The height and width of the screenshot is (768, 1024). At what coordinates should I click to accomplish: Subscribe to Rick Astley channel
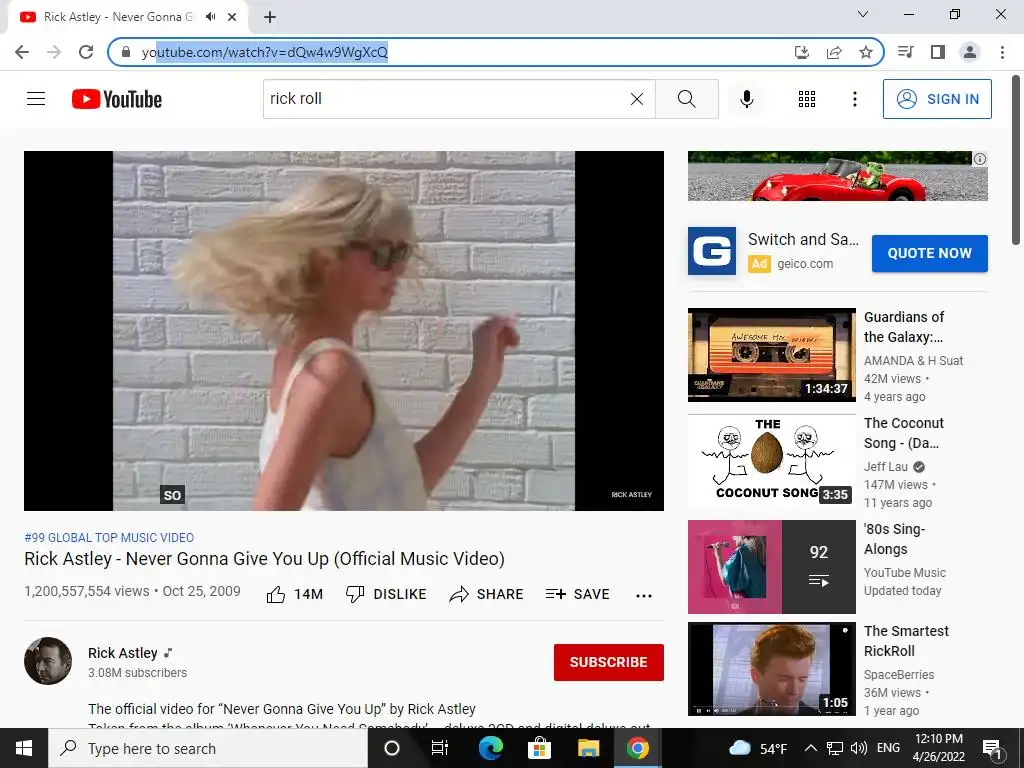point(609,662)
